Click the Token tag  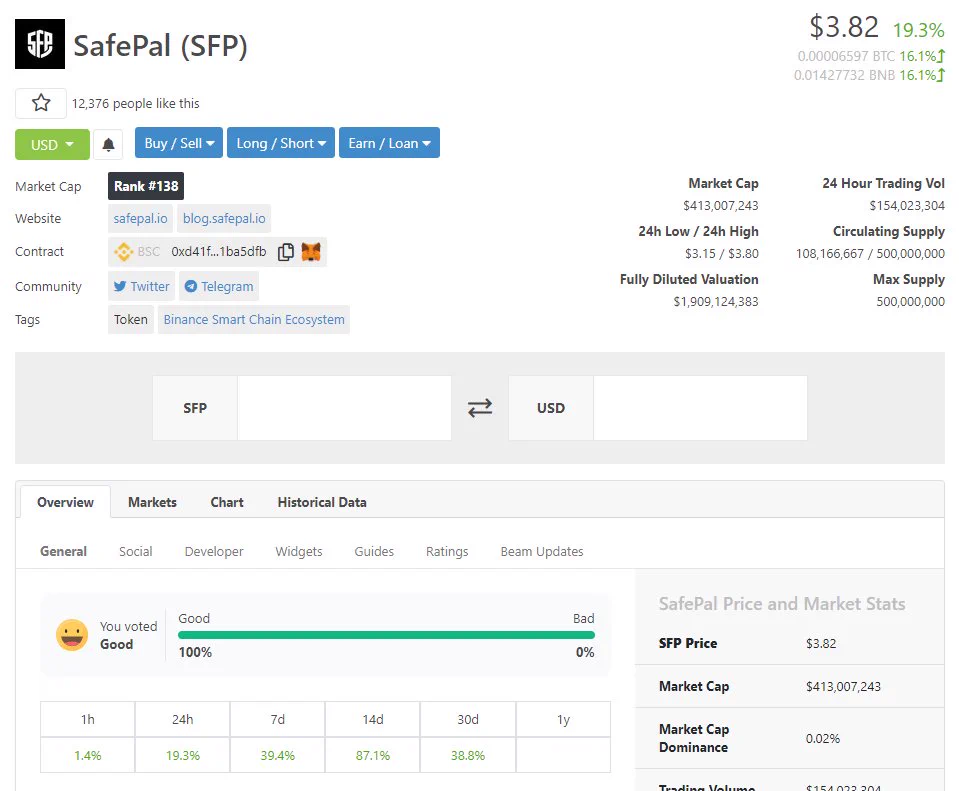pyautogui.click(x=131, y=319)
